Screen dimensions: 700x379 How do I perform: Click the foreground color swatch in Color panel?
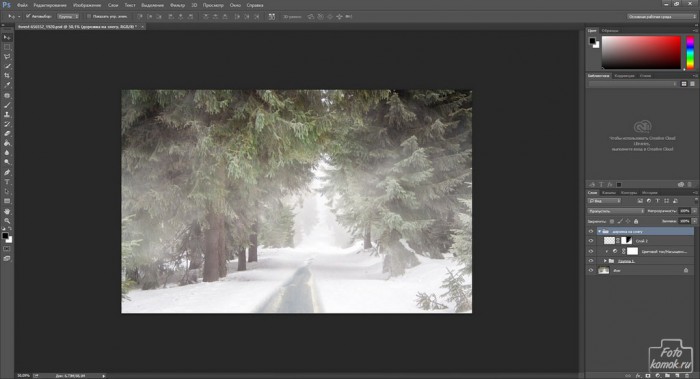pyautogui.click(x=592, y=41)
